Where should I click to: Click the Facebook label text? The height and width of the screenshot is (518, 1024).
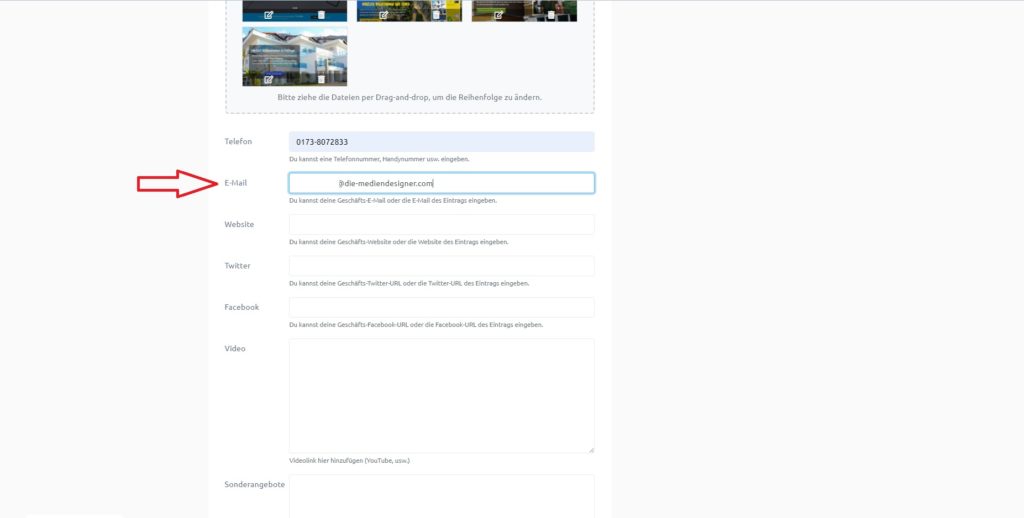[x=241, y=307]
